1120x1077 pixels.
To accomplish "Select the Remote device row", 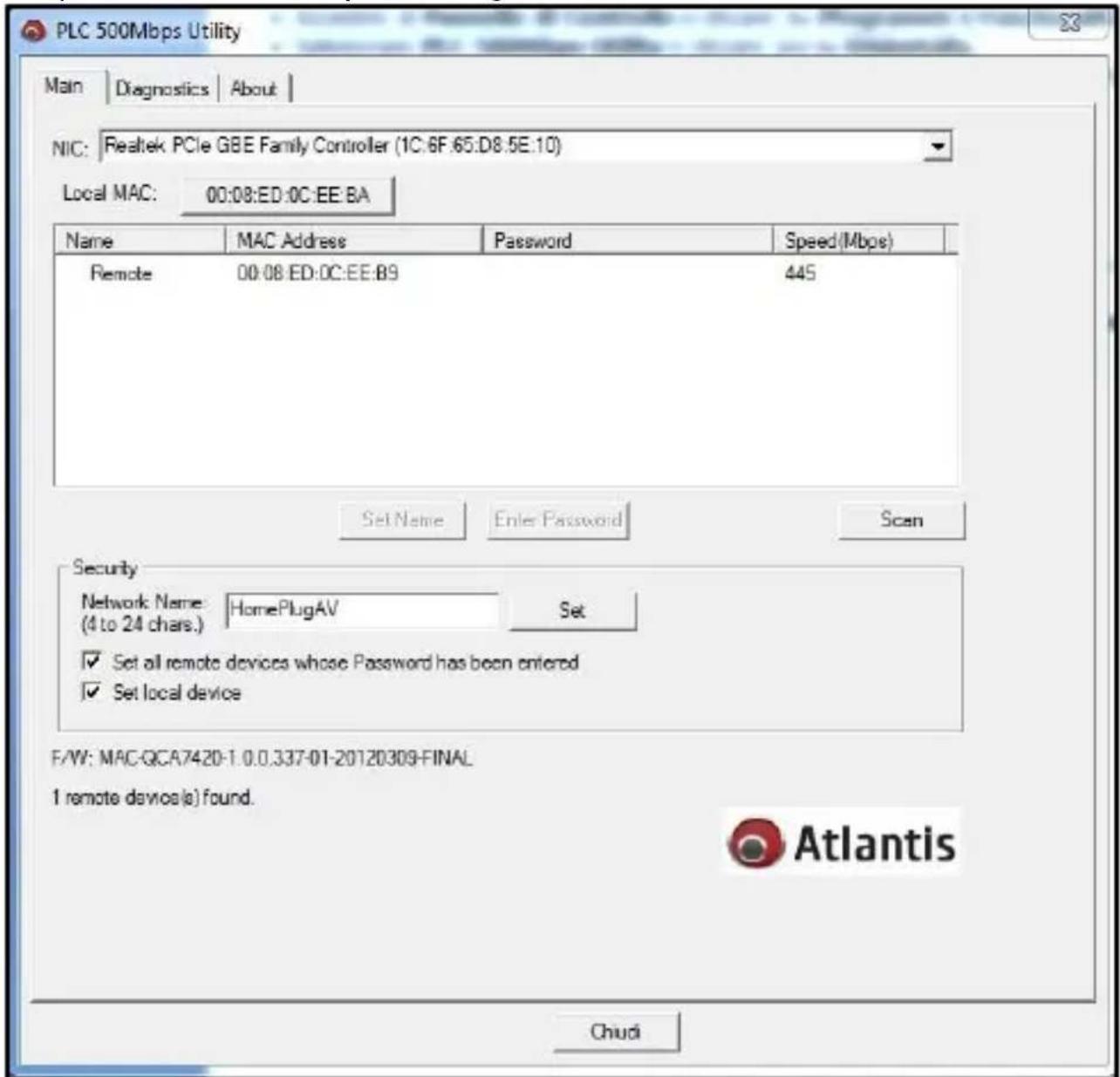I will (x=506, y=274).
